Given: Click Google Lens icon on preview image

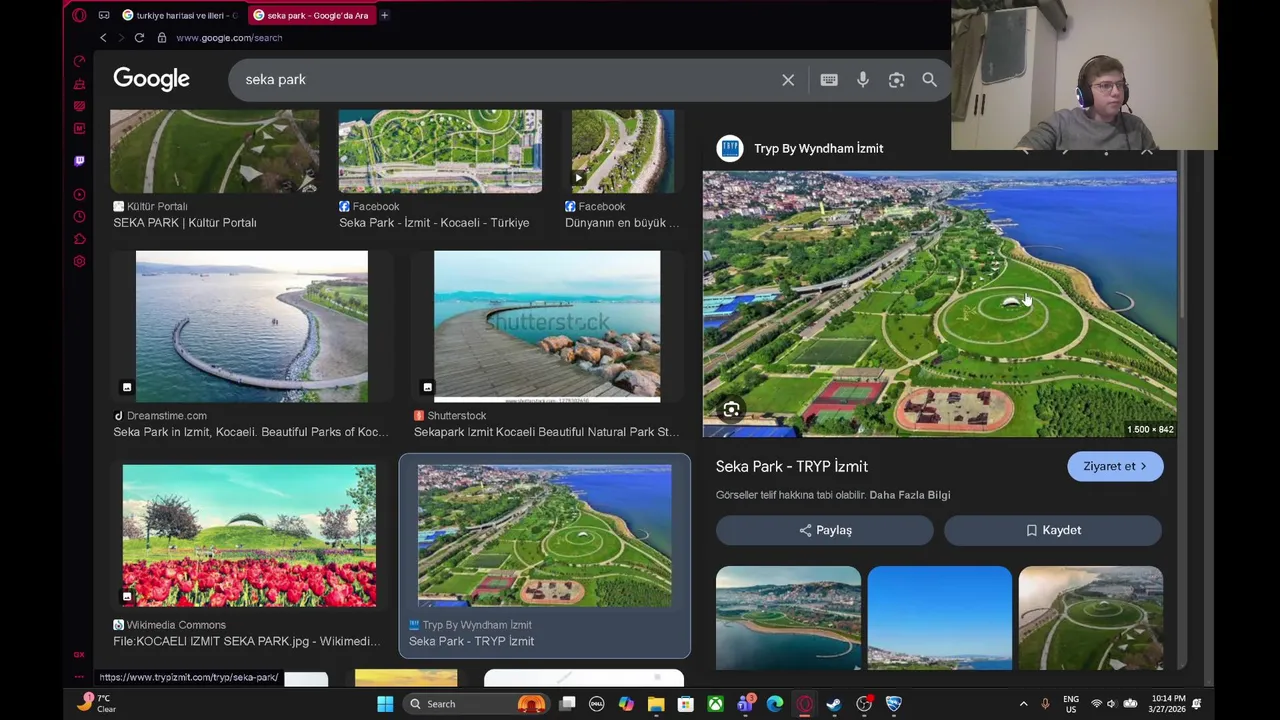Looking at the screenshot, I should [732, 410].
